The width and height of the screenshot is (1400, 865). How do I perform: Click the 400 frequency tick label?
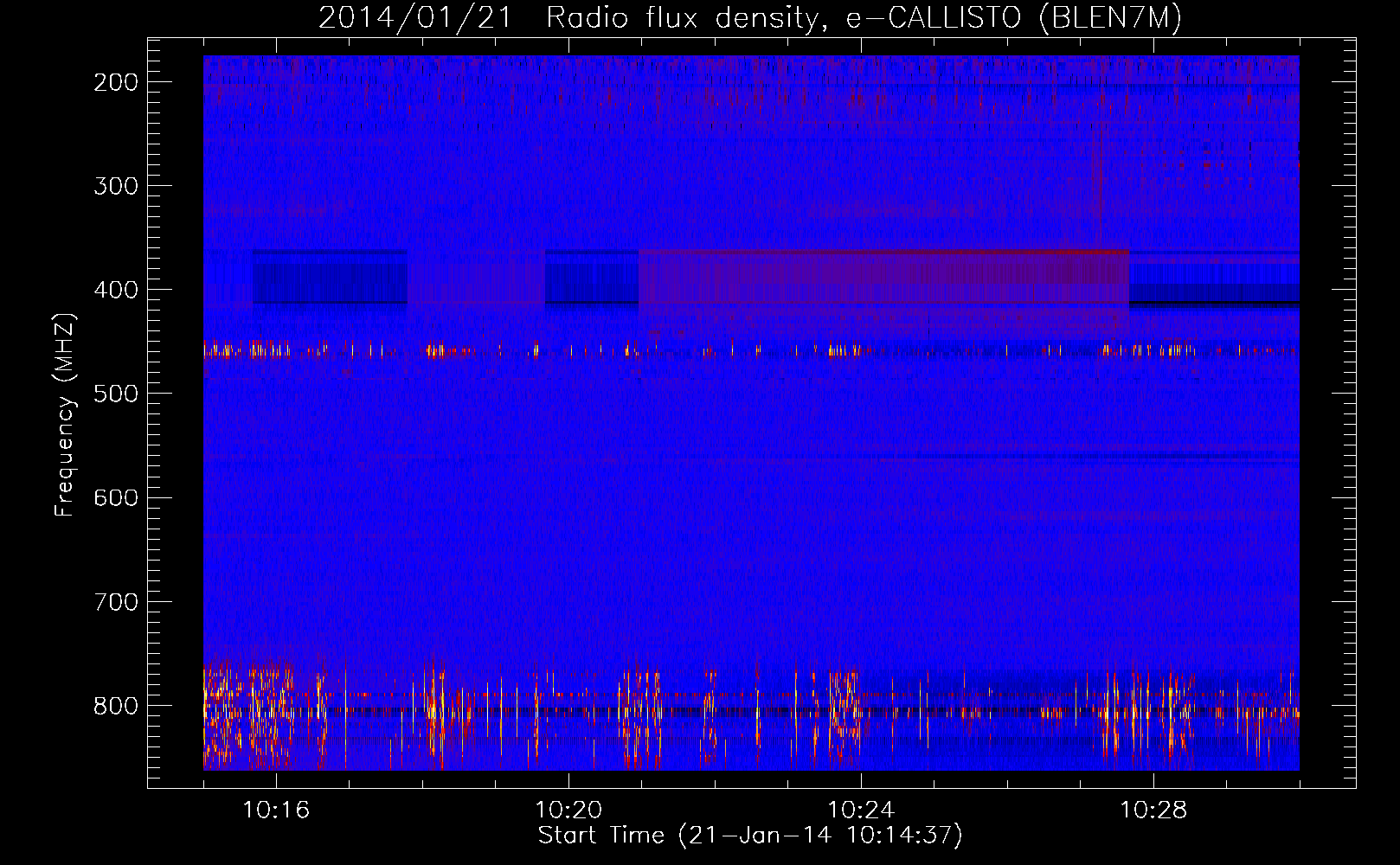pos(116,290)
